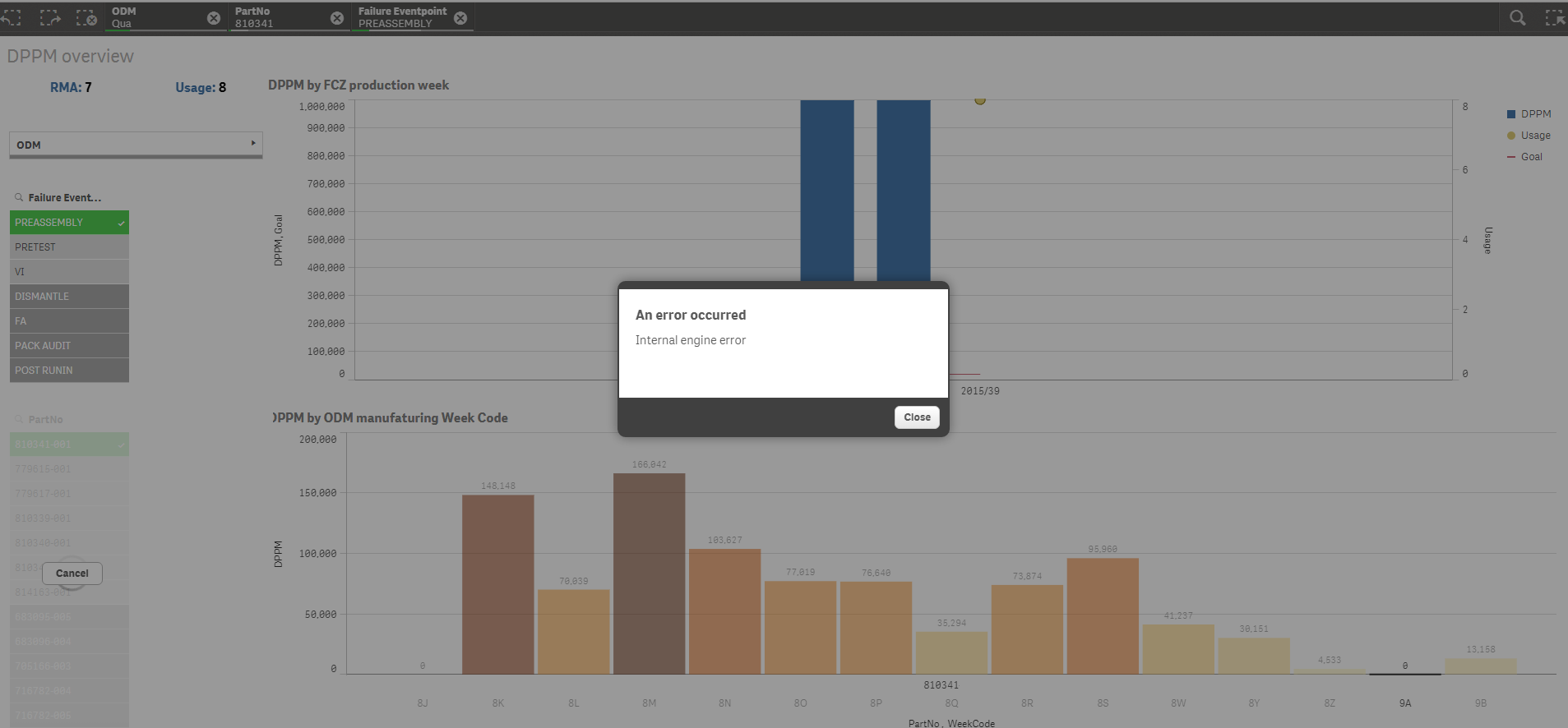Click DPPM legend color square
Screen dimensions: 1568x728
click(1511, 114)
